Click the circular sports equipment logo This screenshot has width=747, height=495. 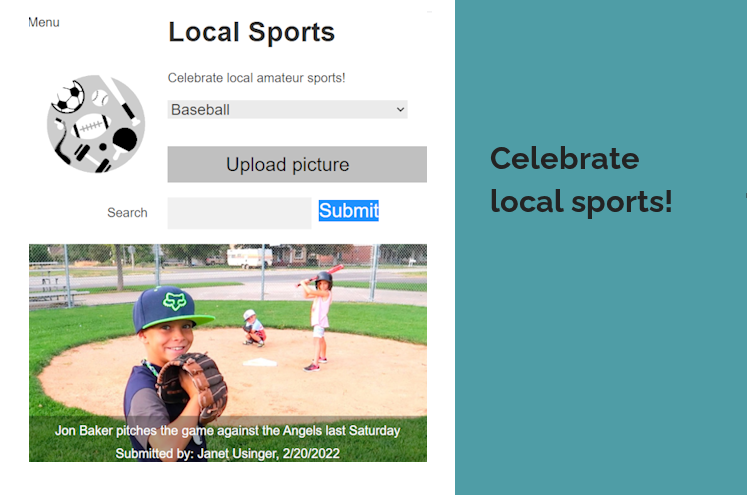(x=96, y=124)
